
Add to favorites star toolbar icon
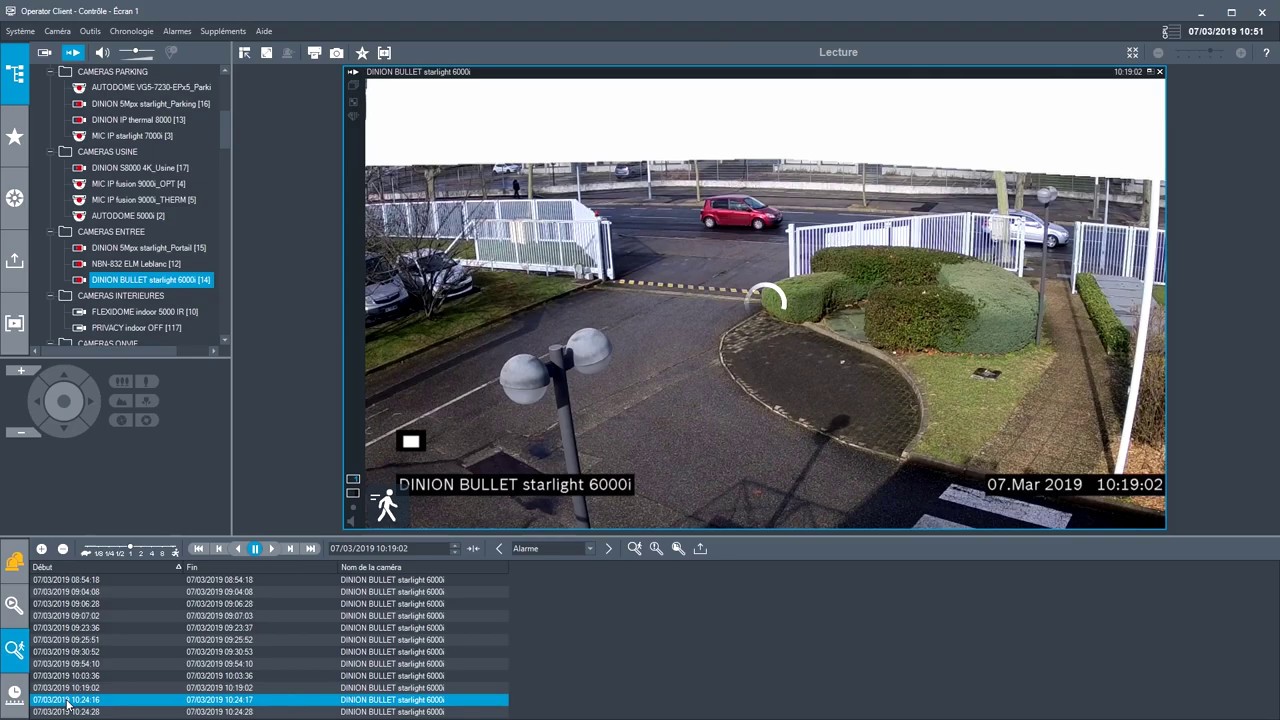coord(362,52)
